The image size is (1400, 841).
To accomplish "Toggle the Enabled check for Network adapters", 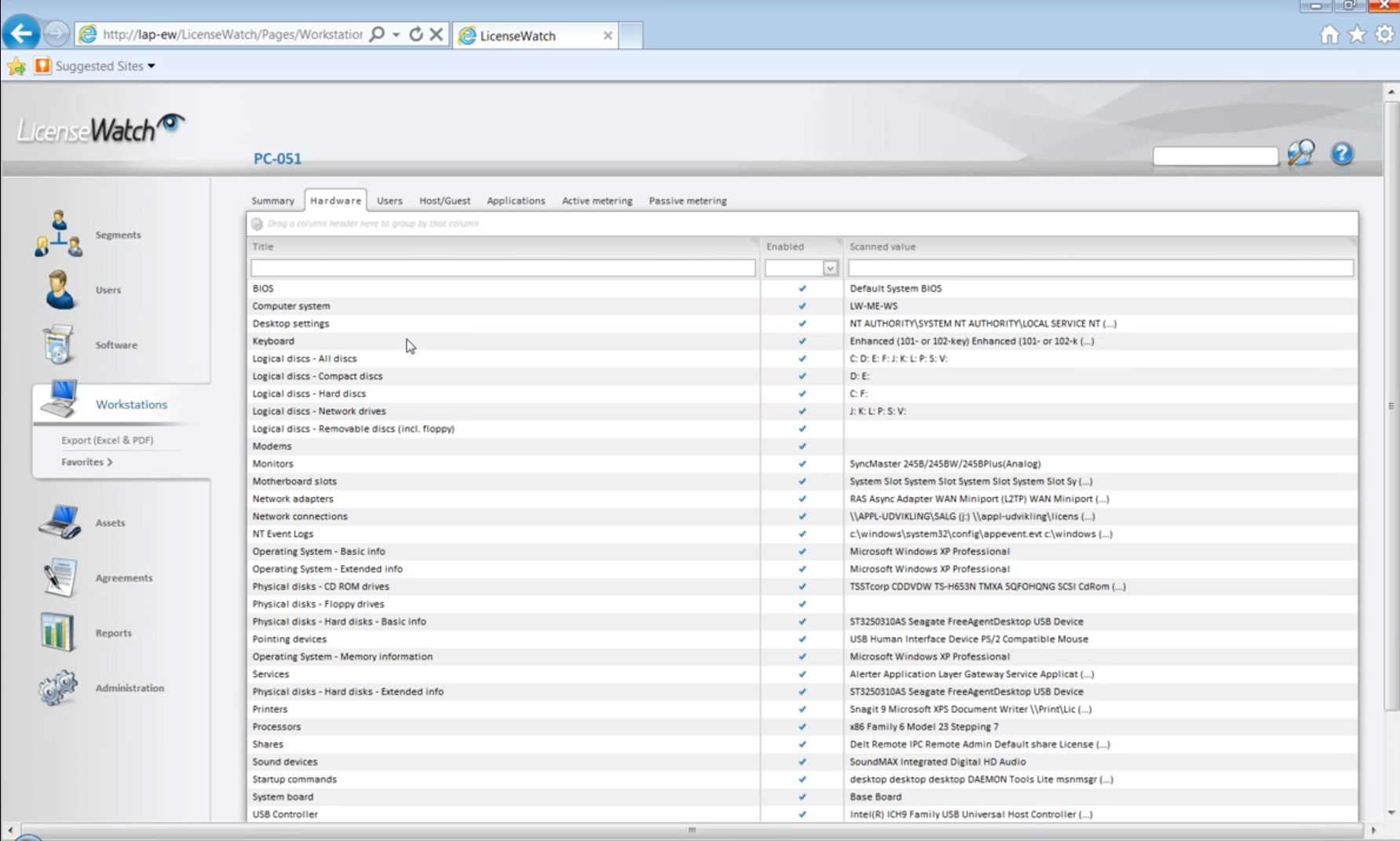I will pos(802,499).
